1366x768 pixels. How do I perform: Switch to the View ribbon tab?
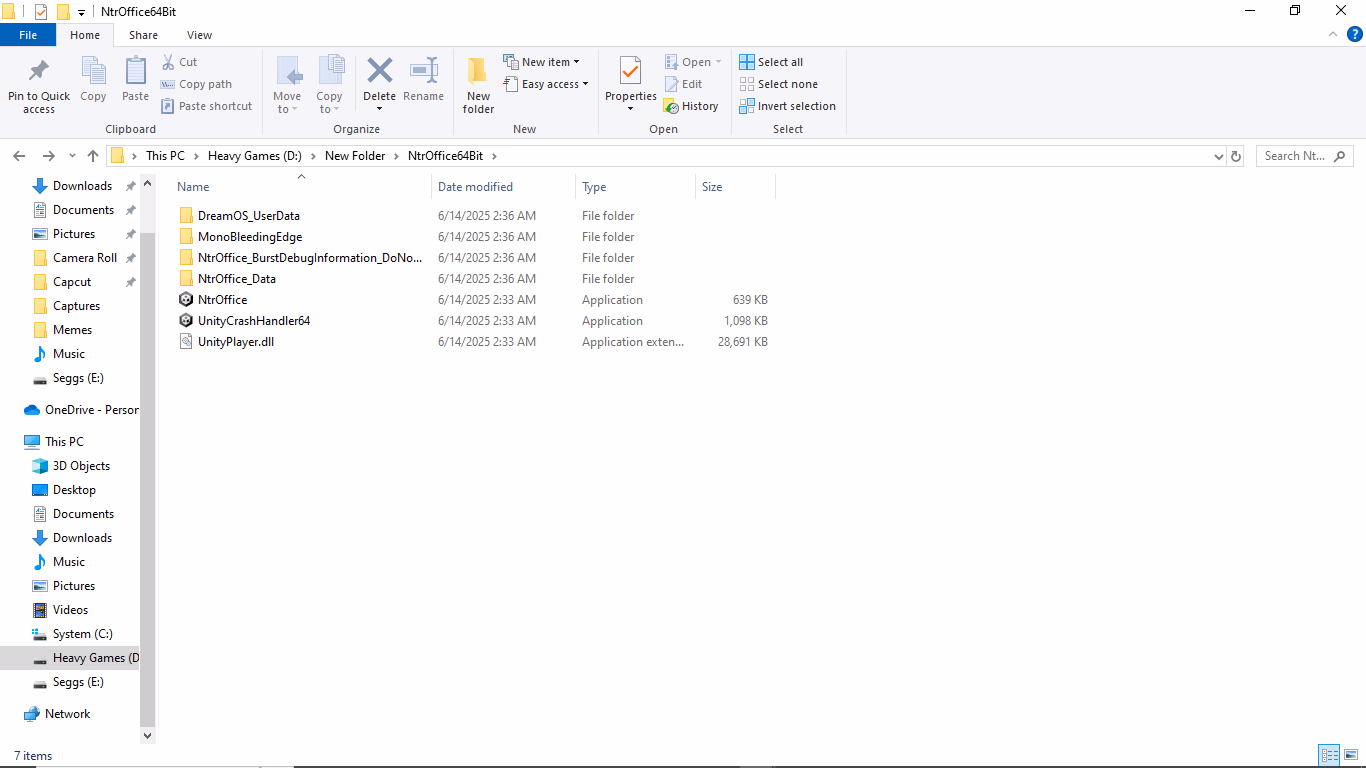(x=199, y=35)
